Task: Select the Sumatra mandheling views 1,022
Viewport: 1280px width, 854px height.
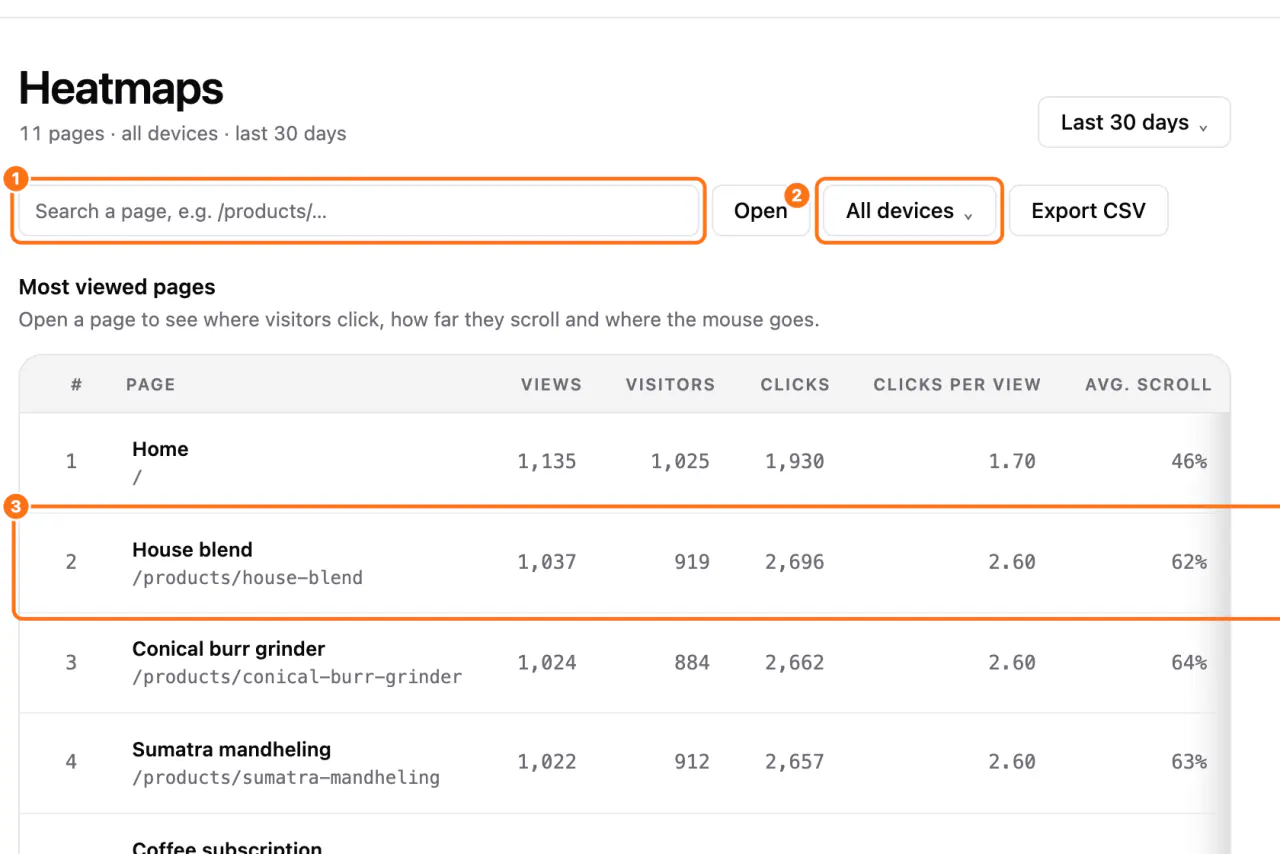Action: coord(547,762)
